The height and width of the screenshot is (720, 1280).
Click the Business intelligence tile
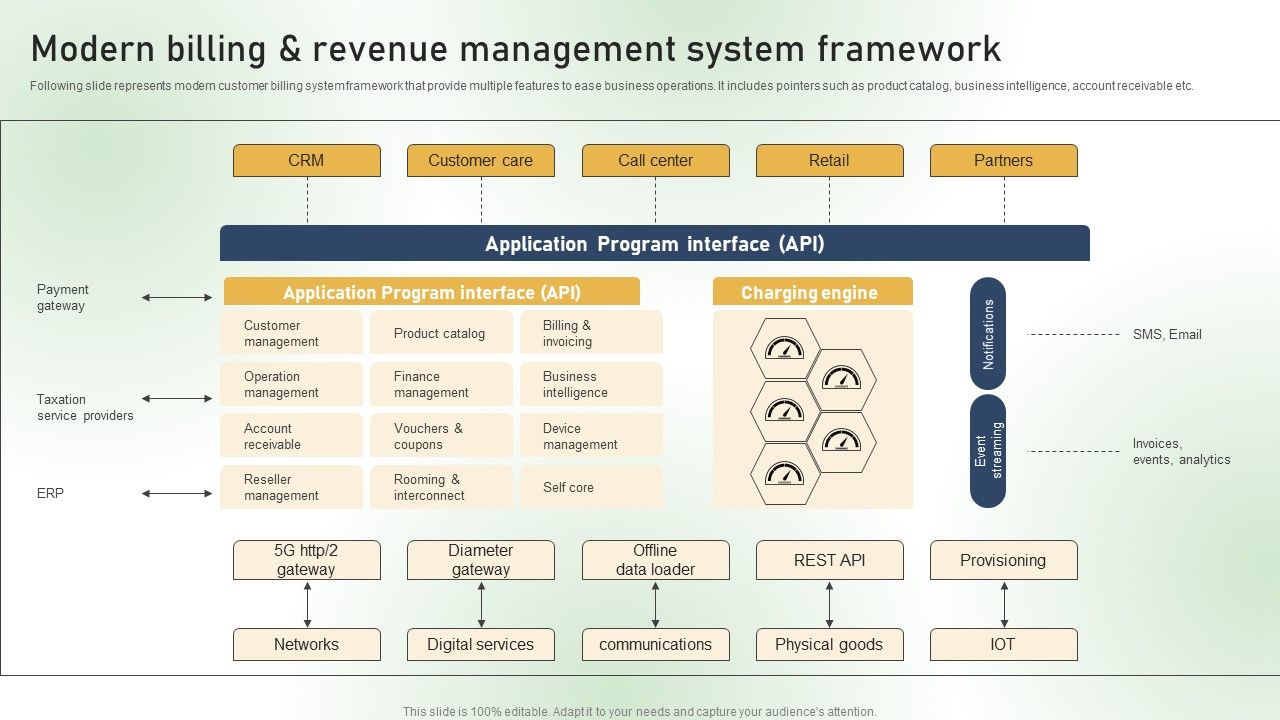click(590, 385)
